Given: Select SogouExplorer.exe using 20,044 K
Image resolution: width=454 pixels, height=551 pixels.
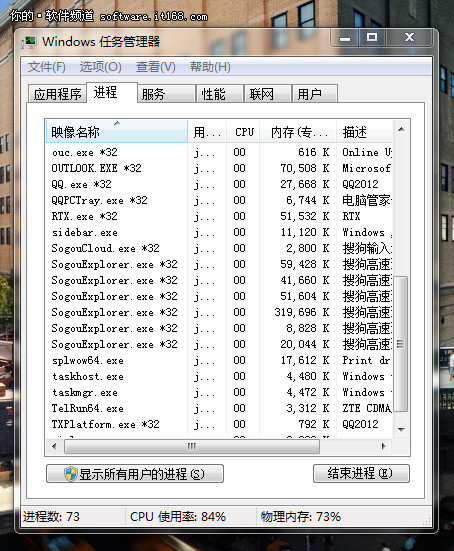Looking at the screenshot, I should click(219, 344).
